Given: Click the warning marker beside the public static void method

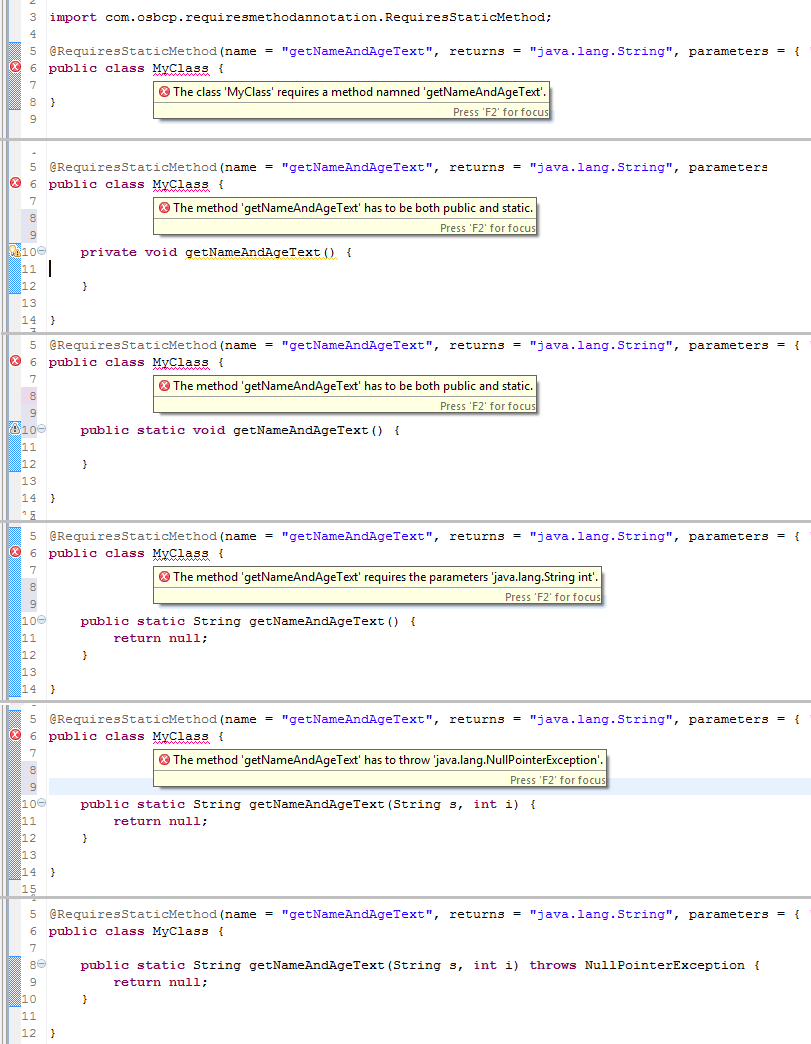Looking at the screenshot, I should (14, 430).
